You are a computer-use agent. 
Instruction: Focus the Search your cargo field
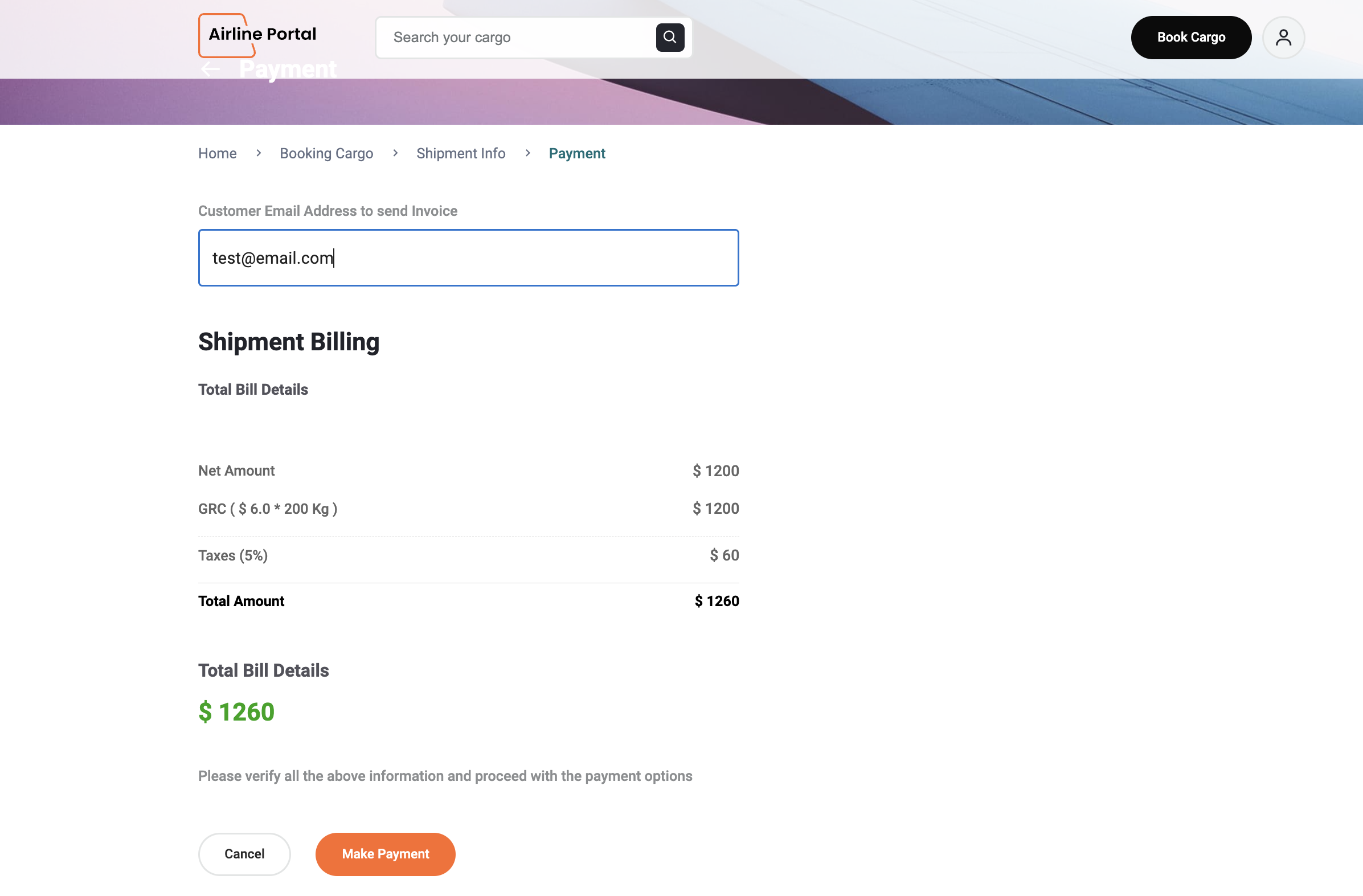click(515, 37)
